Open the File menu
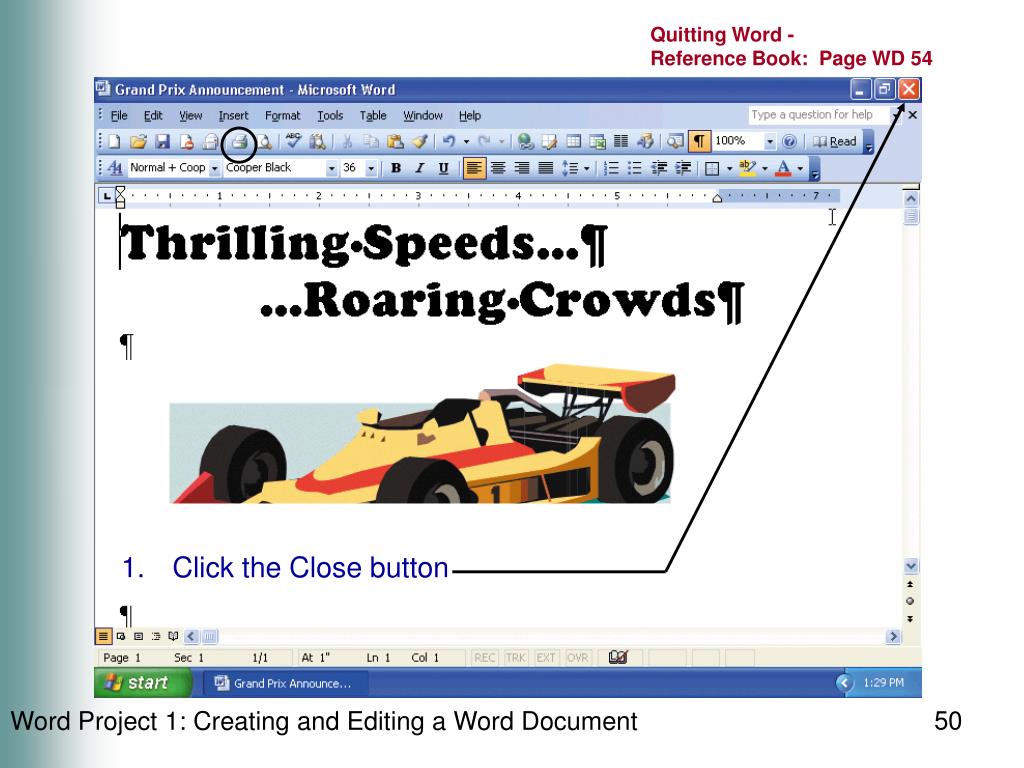 (x=119, y=116)
